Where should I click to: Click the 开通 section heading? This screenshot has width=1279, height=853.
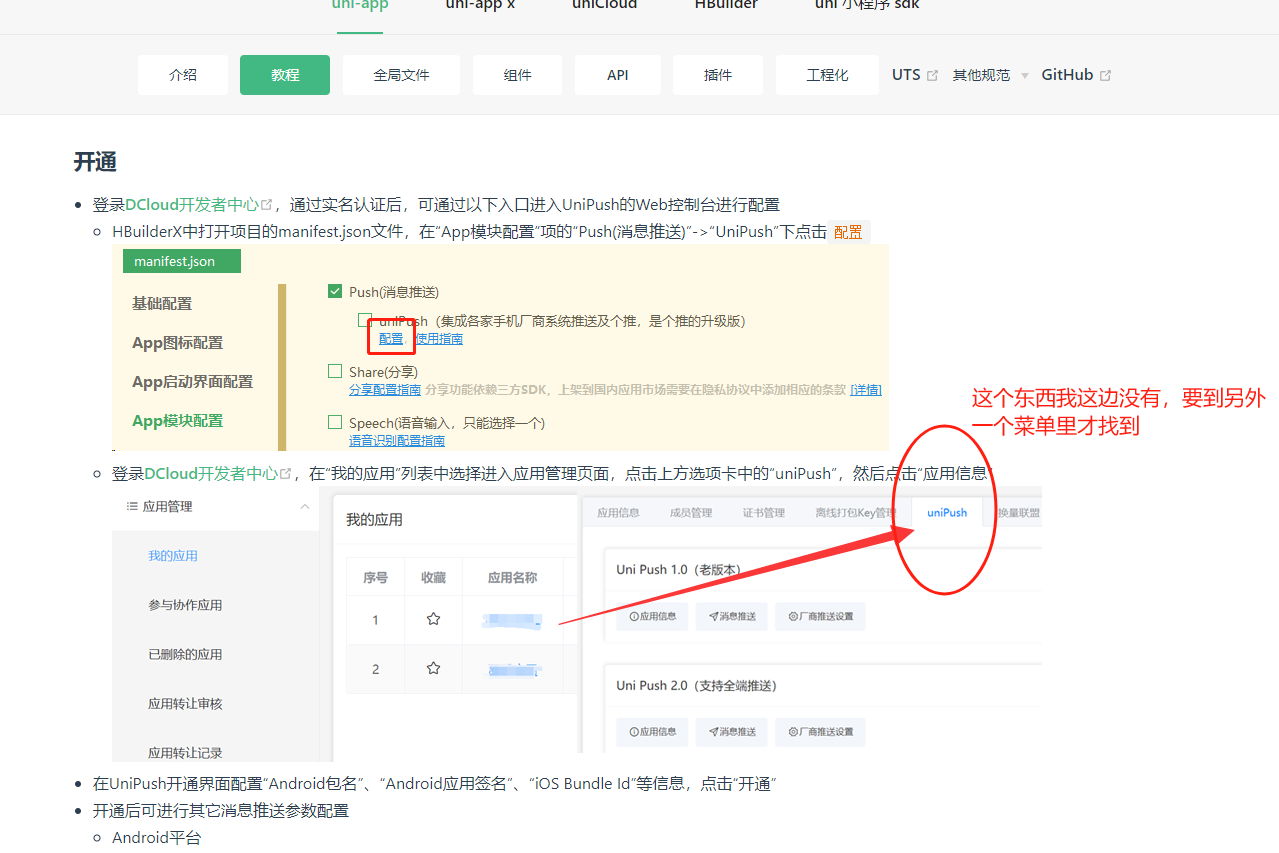pos(95,162)
